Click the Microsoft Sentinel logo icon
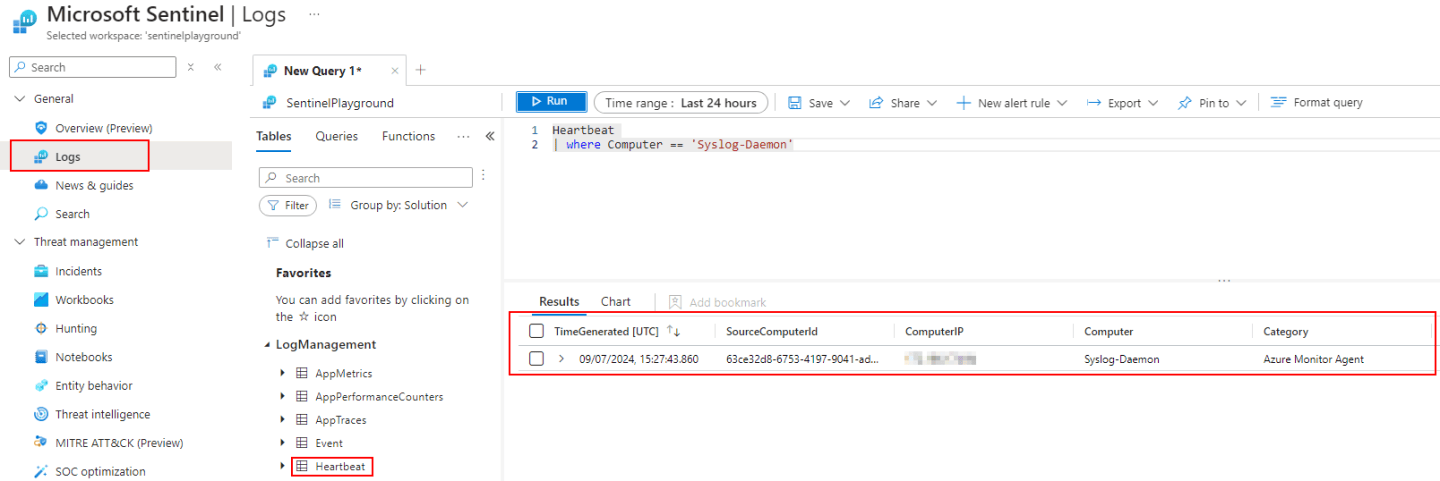The image size is (1440, 481). 24,21
